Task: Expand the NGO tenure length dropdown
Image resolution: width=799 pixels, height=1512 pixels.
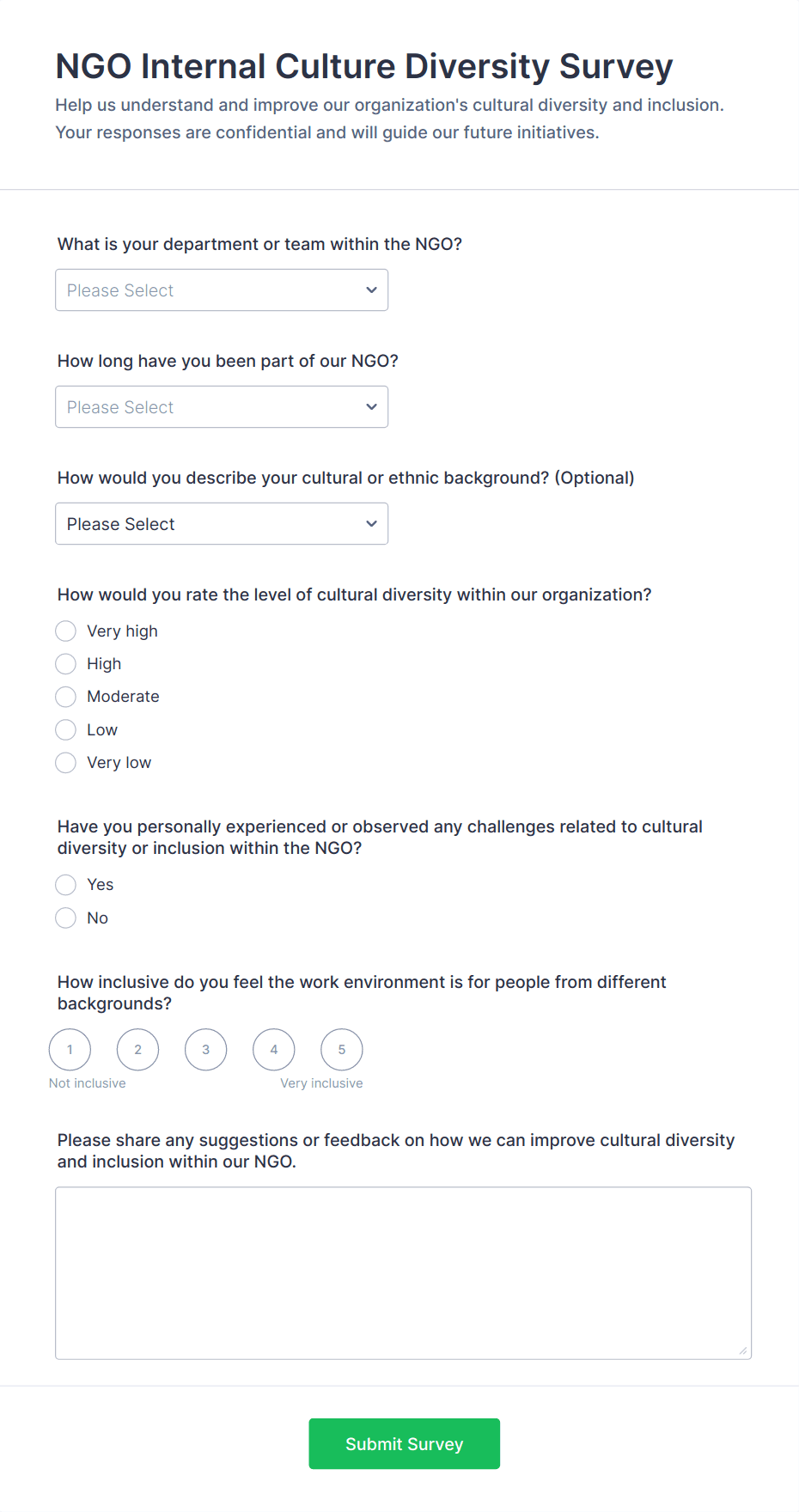Action: [221, 407]
